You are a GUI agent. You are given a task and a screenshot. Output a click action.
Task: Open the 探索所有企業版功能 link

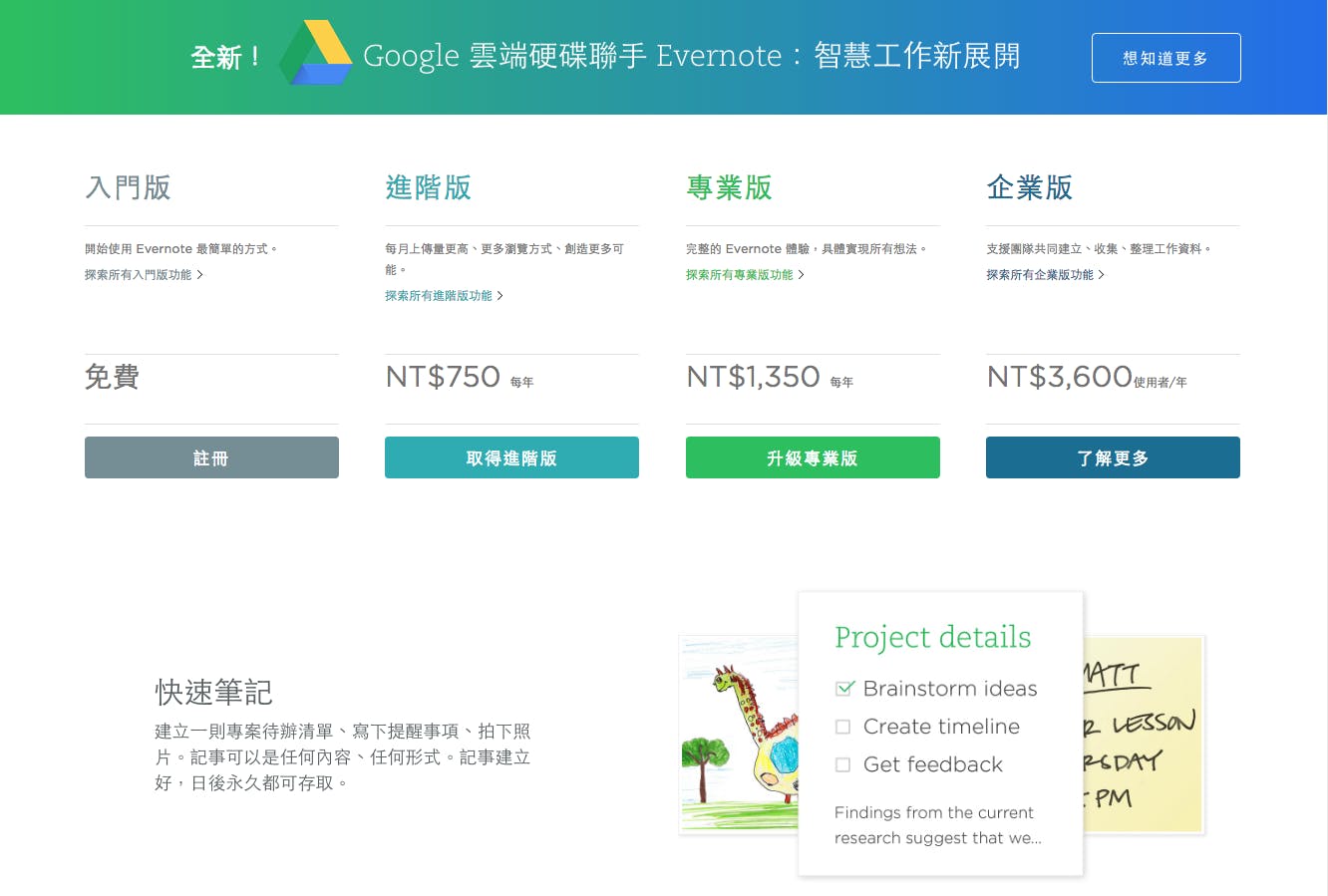pos(1040,275)
